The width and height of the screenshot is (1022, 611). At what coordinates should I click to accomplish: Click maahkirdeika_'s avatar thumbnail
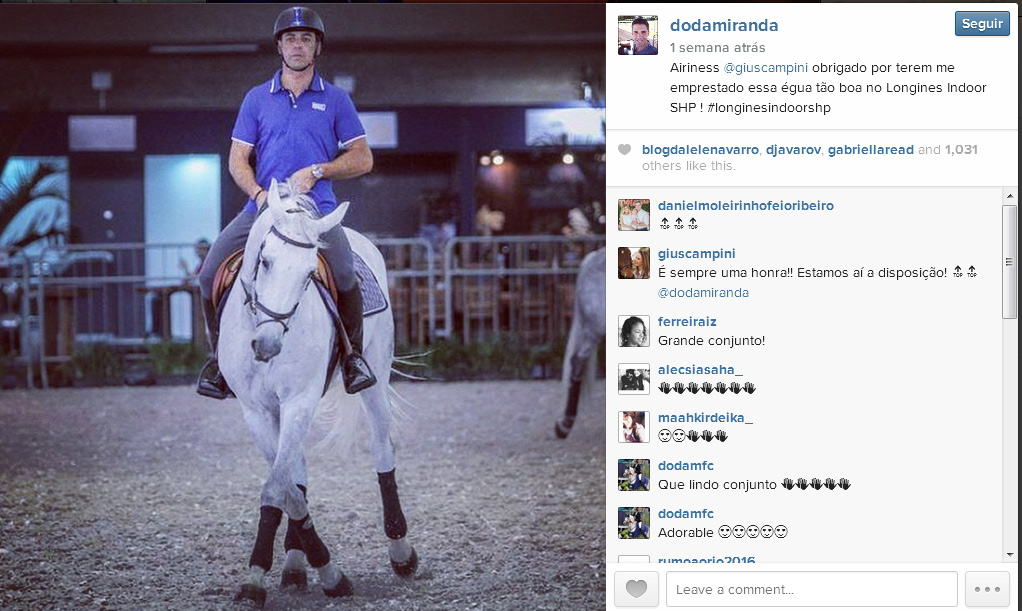pyautogui.click(x=634, y=427)
